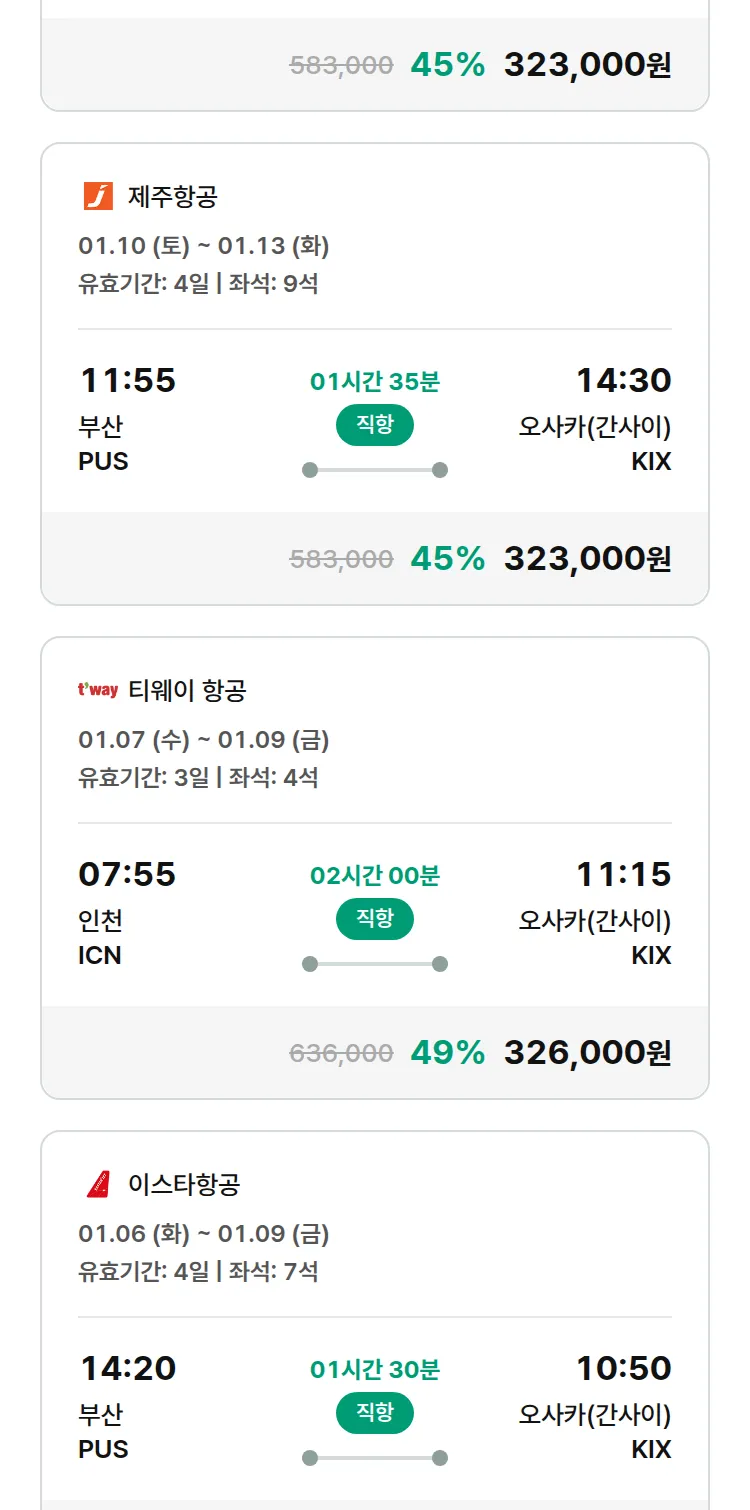Screen dimensions: 750x1510
Task: Click the 07:55 Incheon departure time
Action: tap(127, 875)
